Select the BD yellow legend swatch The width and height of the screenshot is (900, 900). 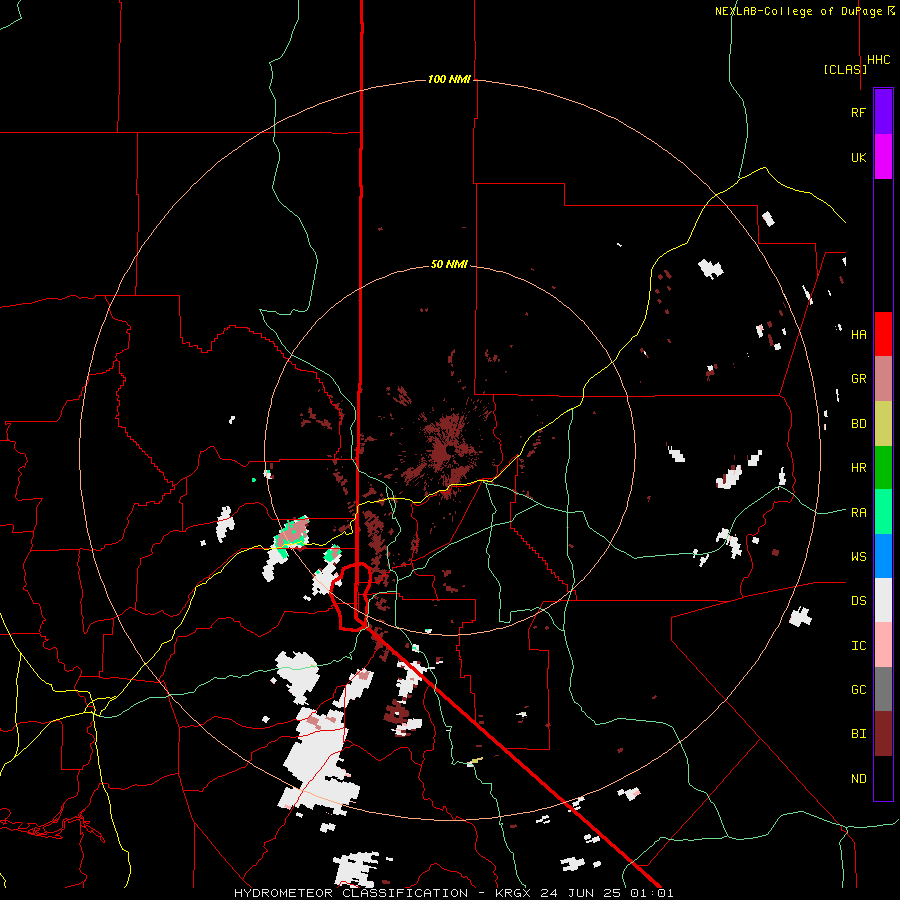pos(883,424)
